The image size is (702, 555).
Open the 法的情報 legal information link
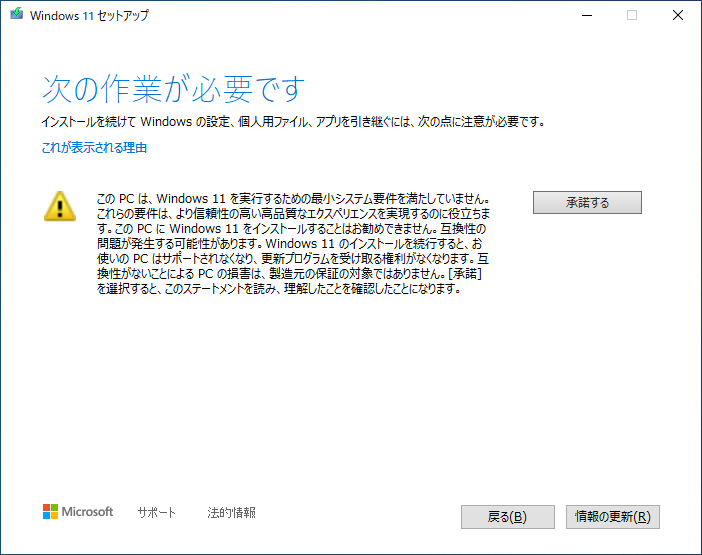click(231, 512)
